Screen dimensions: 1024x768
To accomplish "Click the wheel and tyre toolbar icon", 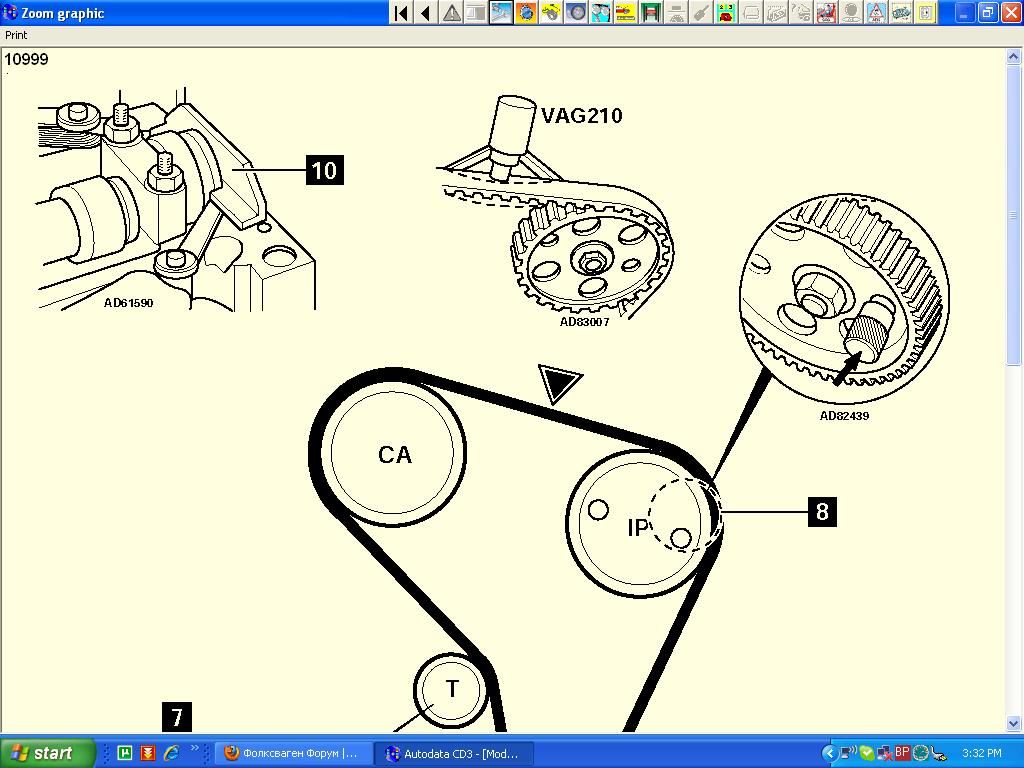I will [x=576, y=13].
